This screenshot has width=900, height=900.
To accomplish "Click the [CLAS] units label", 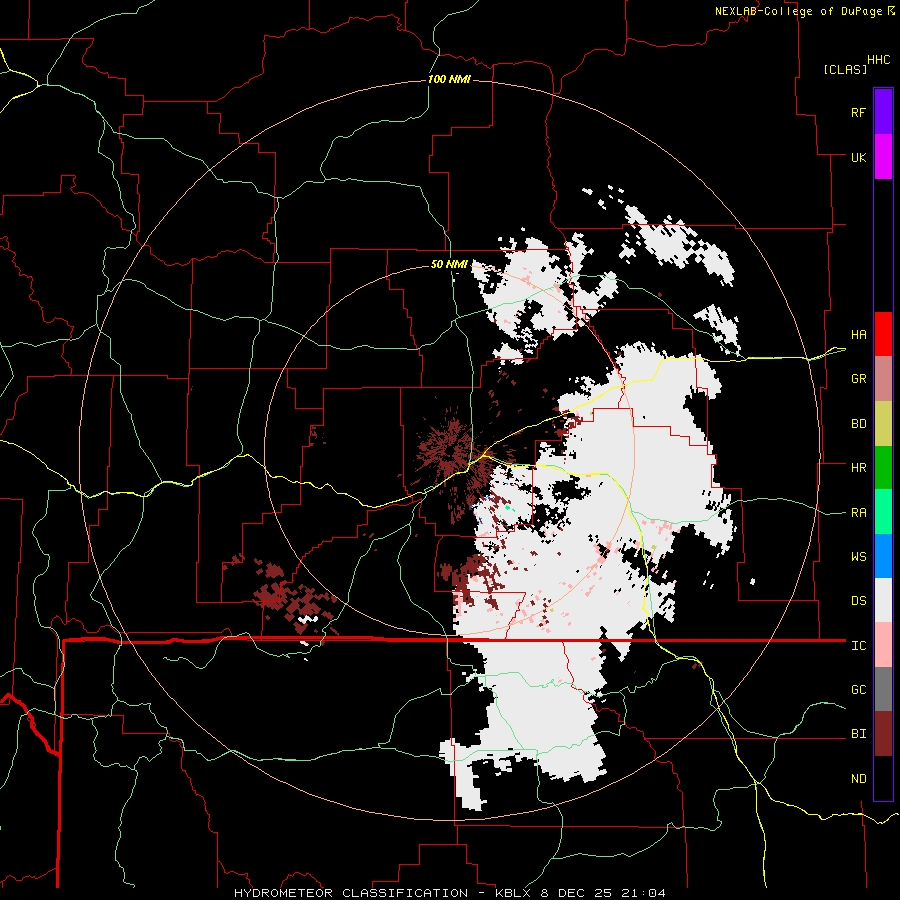I will [x=845, y=69].
